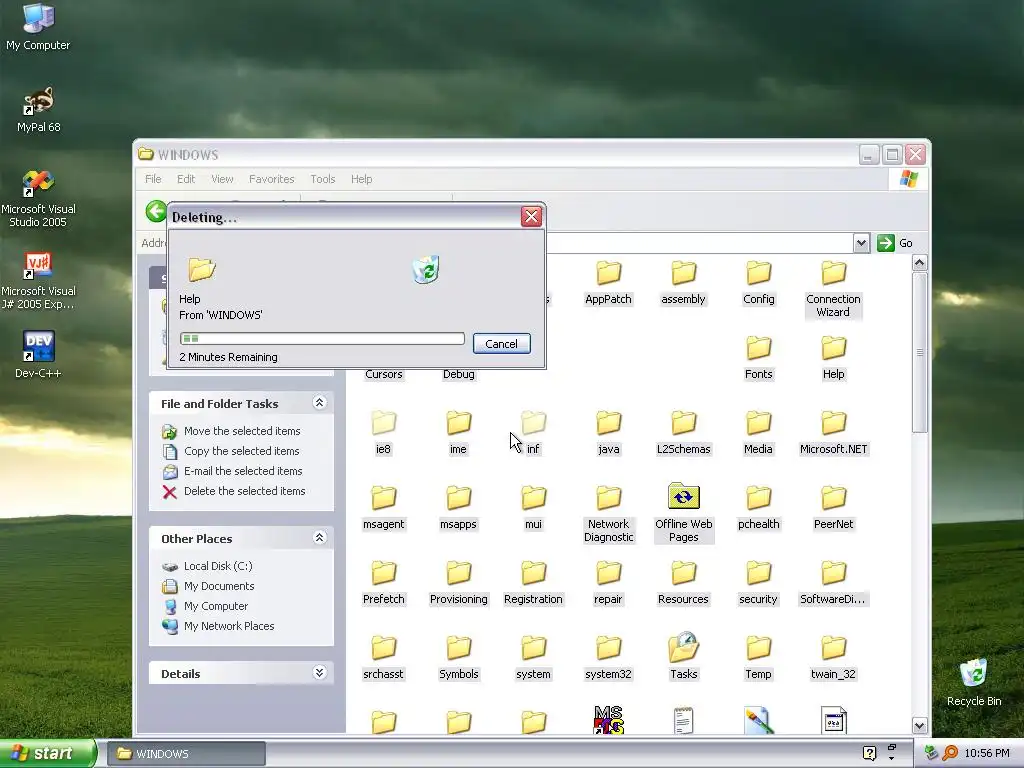The height and width of the screenshot is (768, 1024).
Task: Click the taskbar clock showing 10:56 PM
Action: click(987, 754)
